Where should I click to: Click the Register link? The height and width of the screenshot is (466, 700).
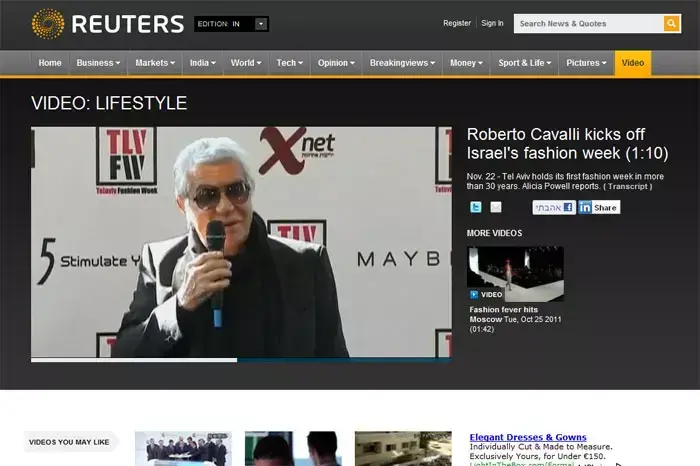point(457,23)
